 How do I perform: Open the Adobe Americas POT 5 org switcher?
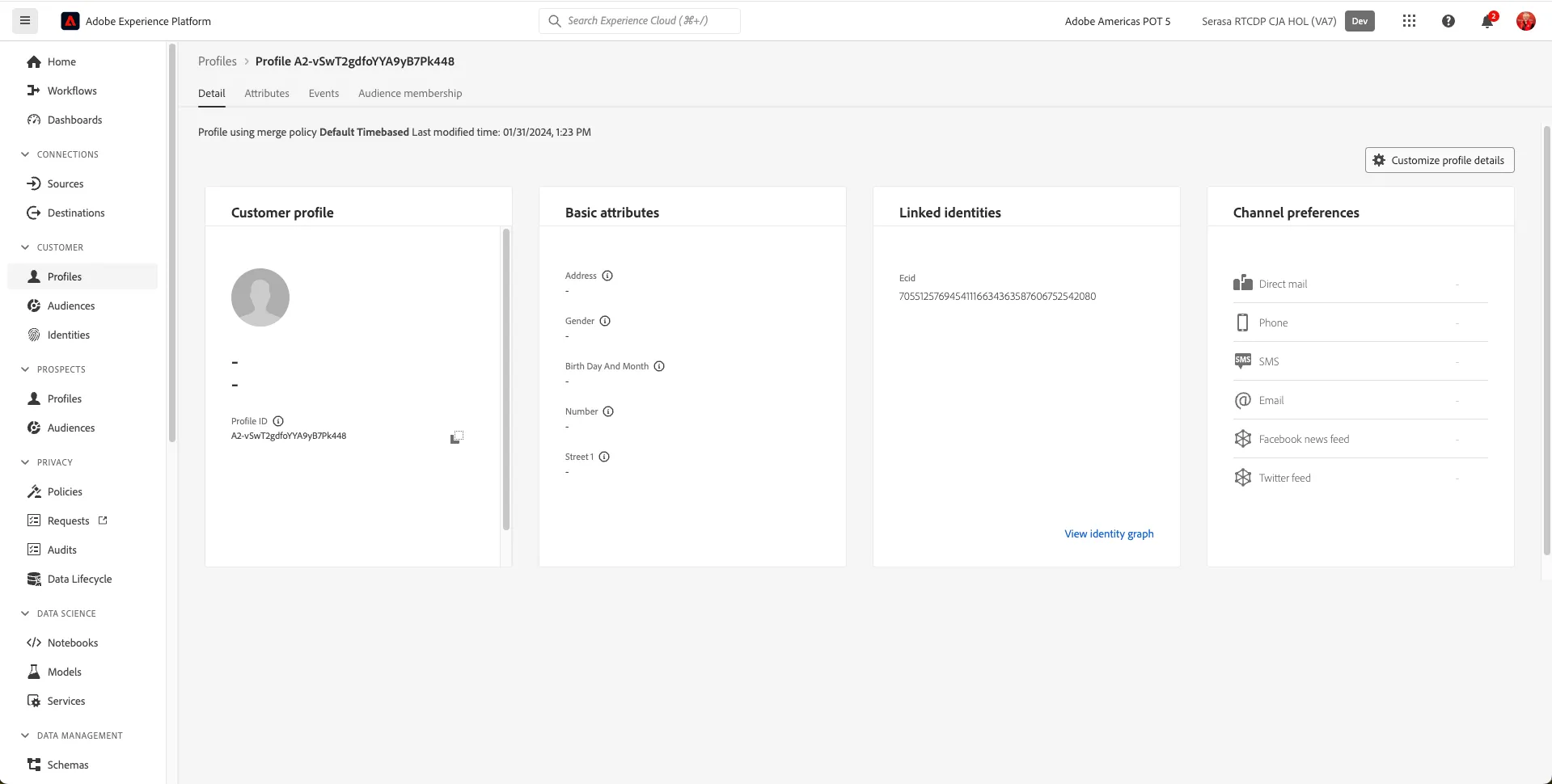pos(1118,21)
